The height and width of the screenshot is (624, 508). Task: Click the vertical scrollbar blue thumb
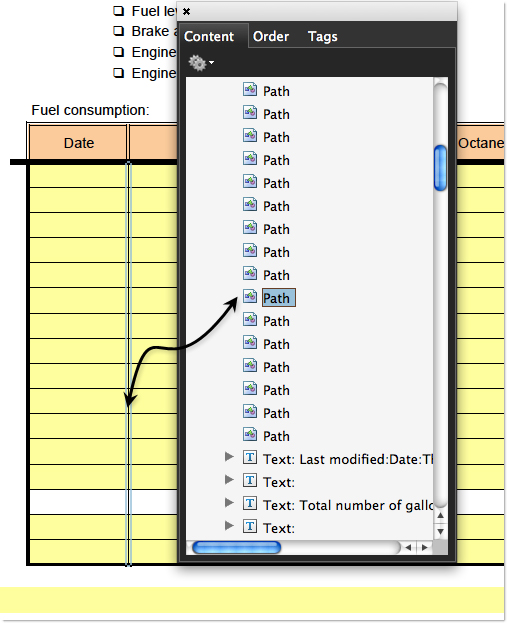pyautogui.click(x=440, y=168)
